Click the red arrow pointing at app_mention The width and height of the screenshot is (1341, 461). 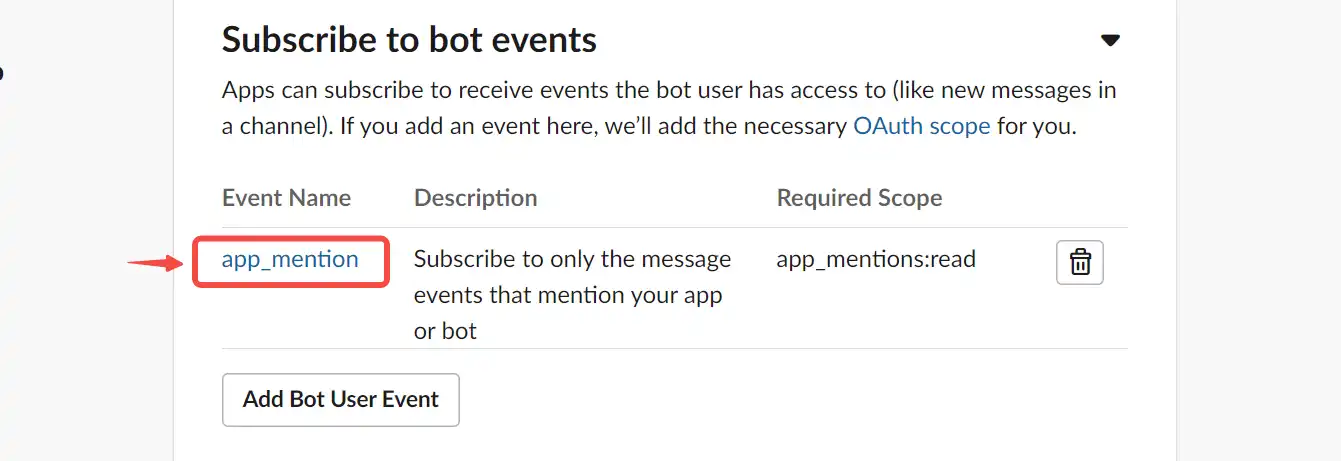157,264
